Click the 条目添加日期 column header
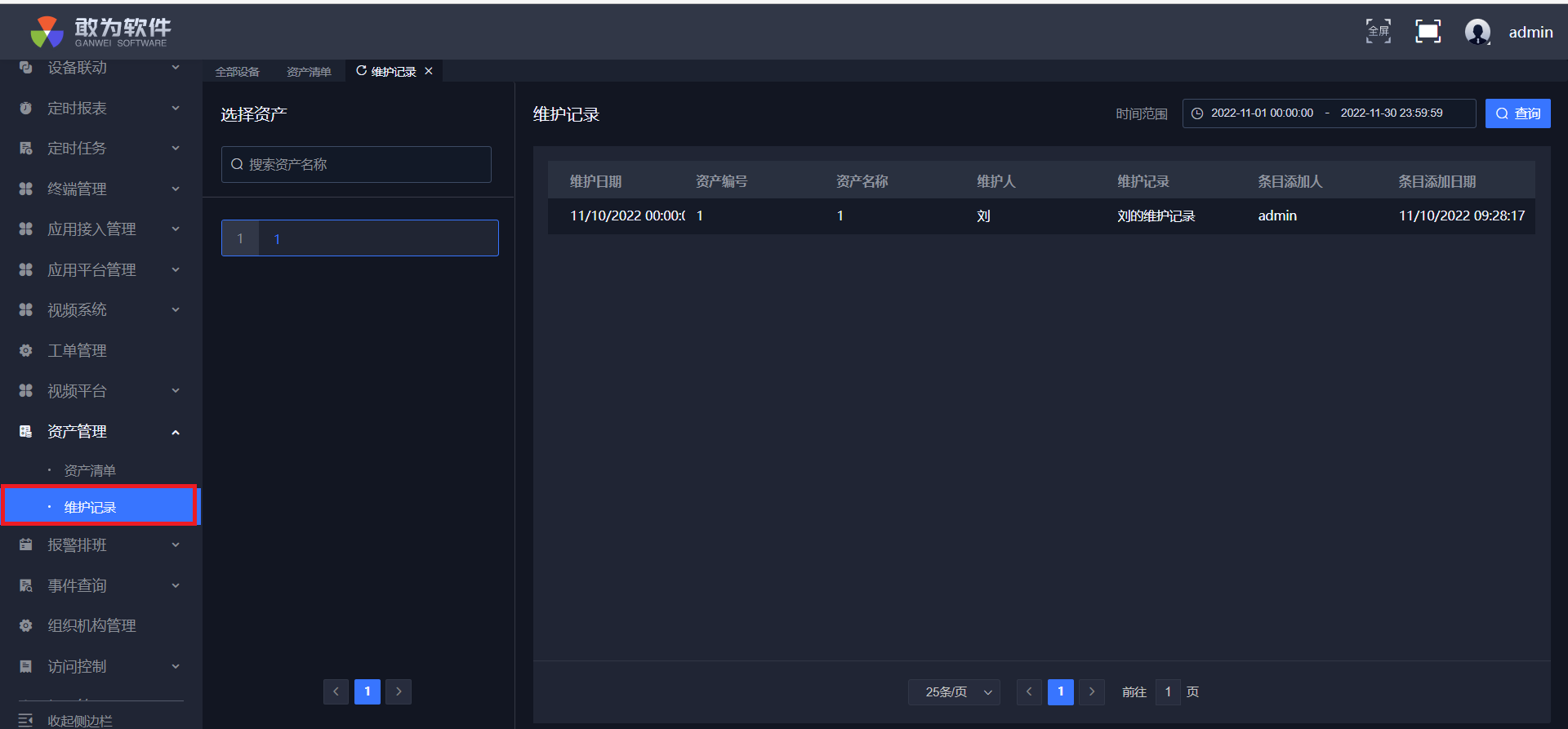 click(x=1437, y=181)
